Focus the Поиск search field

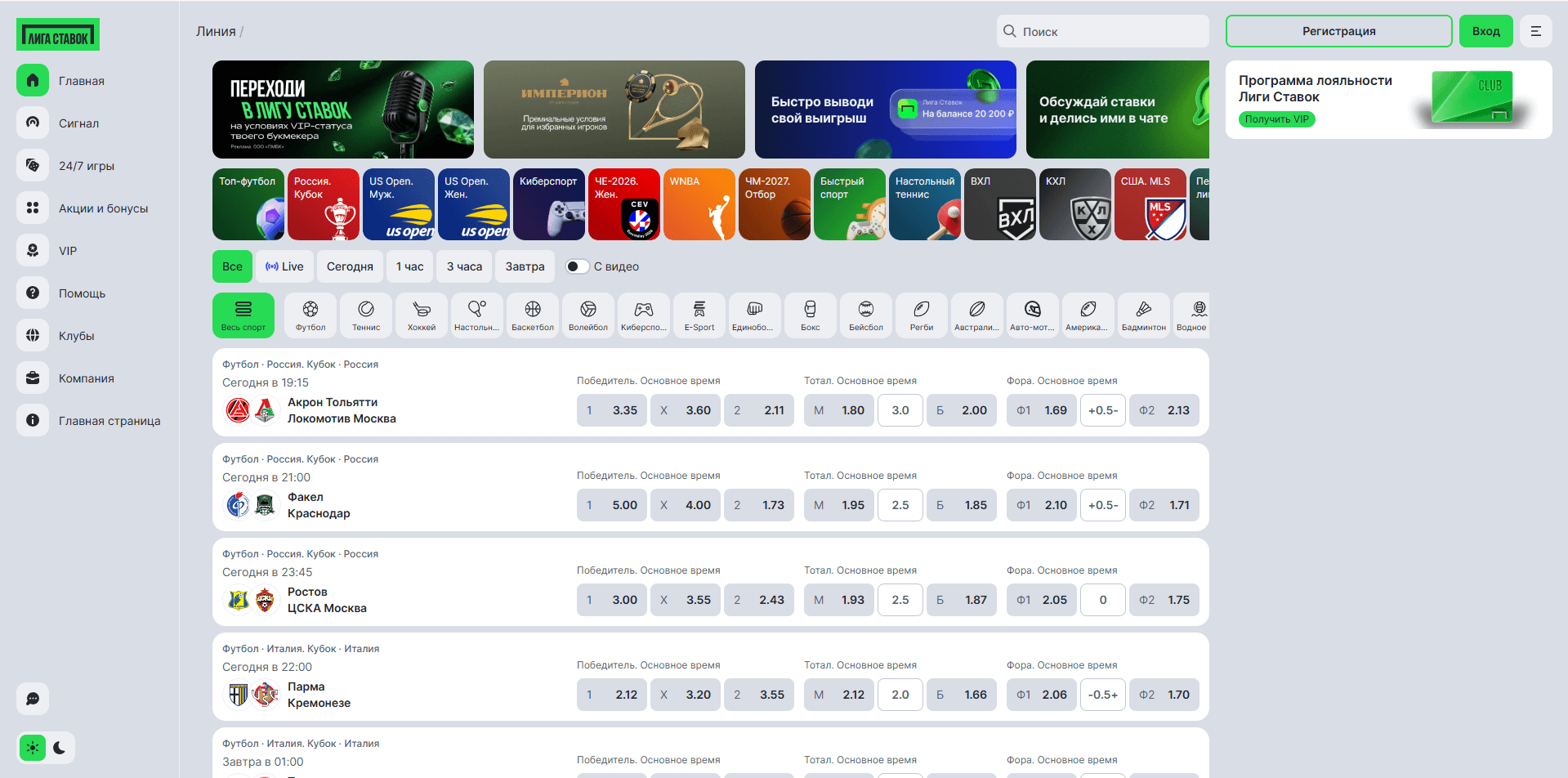pyautogui.click(x=1103, y=31)
